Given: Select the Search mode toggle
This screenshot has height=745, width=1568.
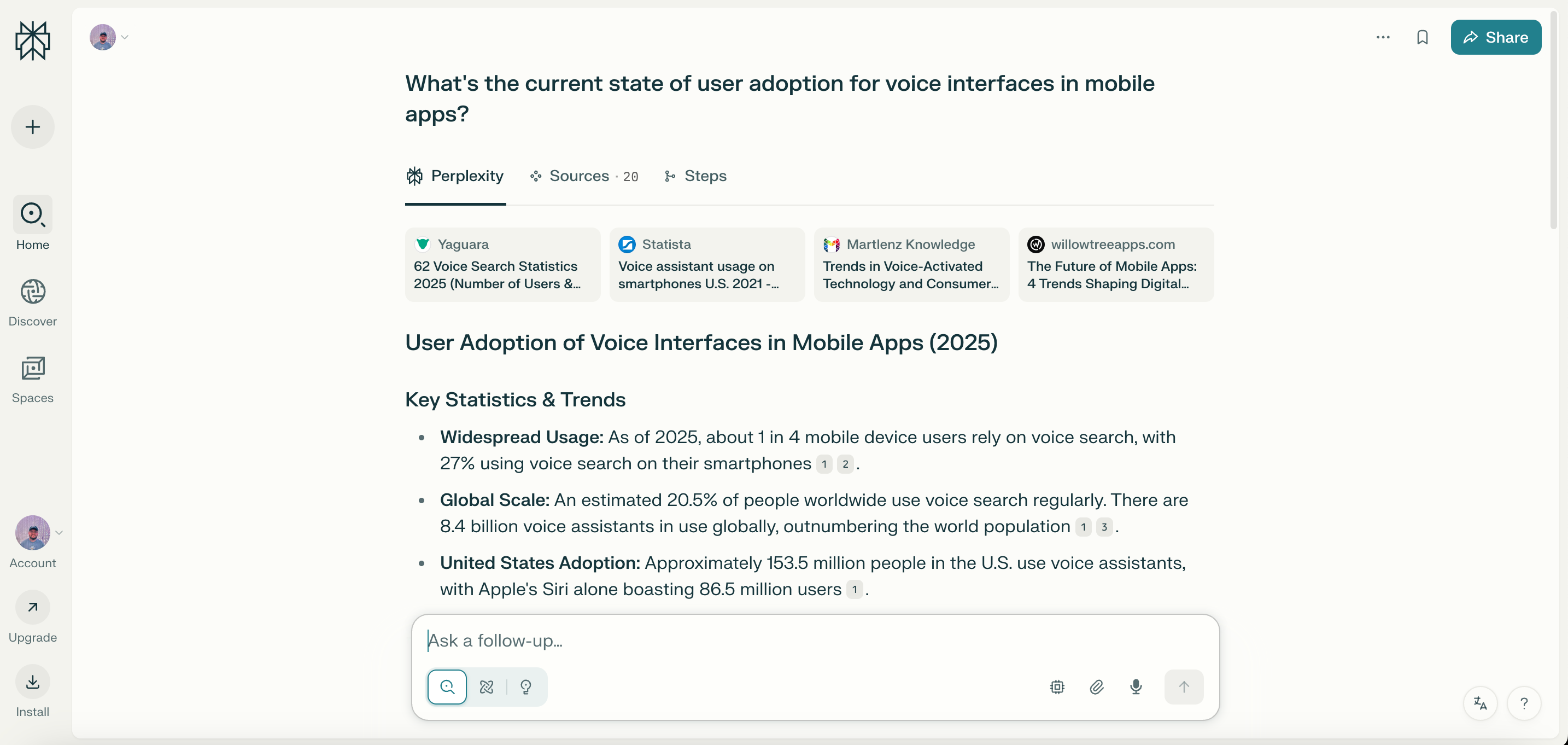Looking at the screenshot, I should [447, 686].
